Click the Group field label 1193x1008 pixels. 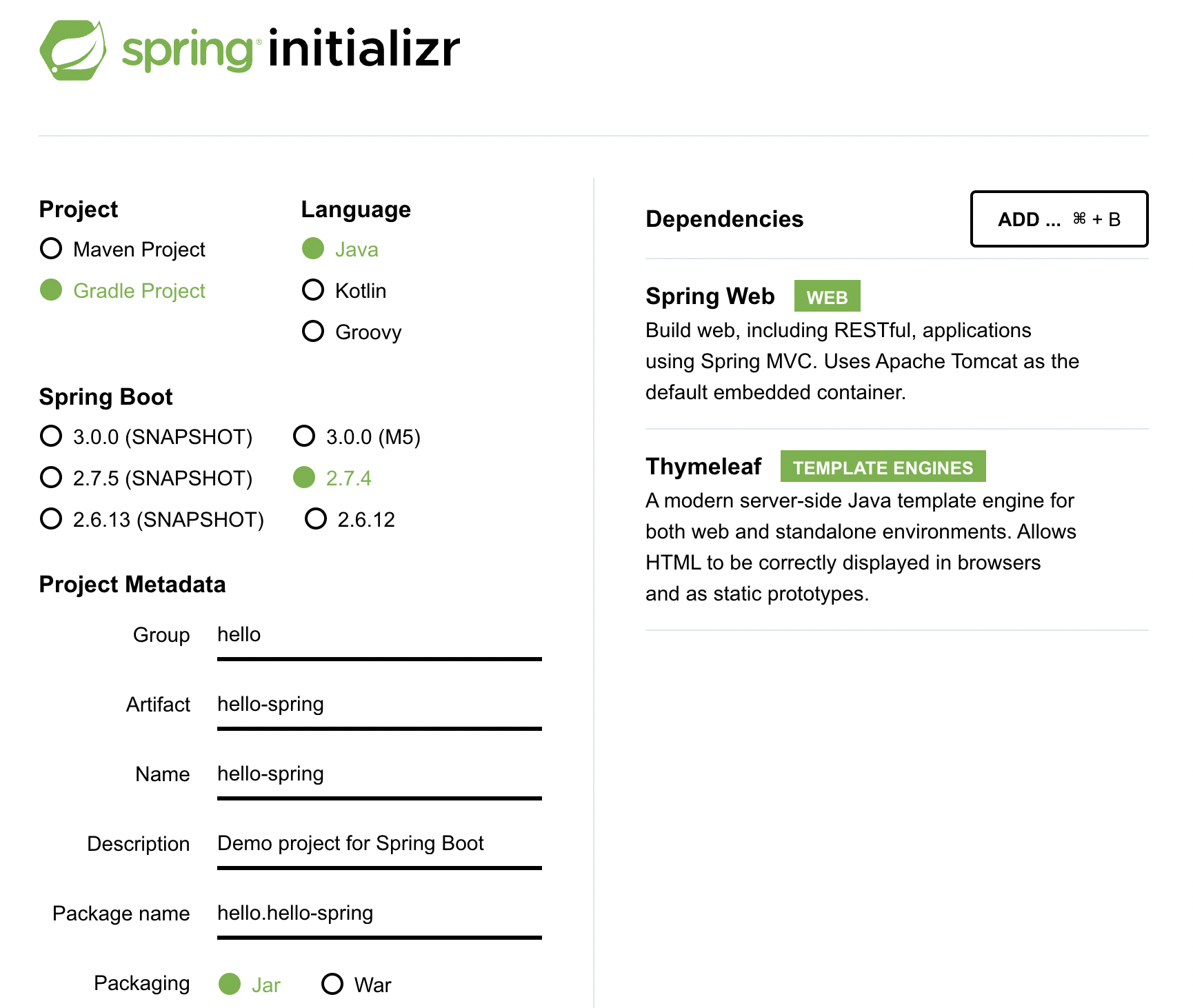[161, 635]
